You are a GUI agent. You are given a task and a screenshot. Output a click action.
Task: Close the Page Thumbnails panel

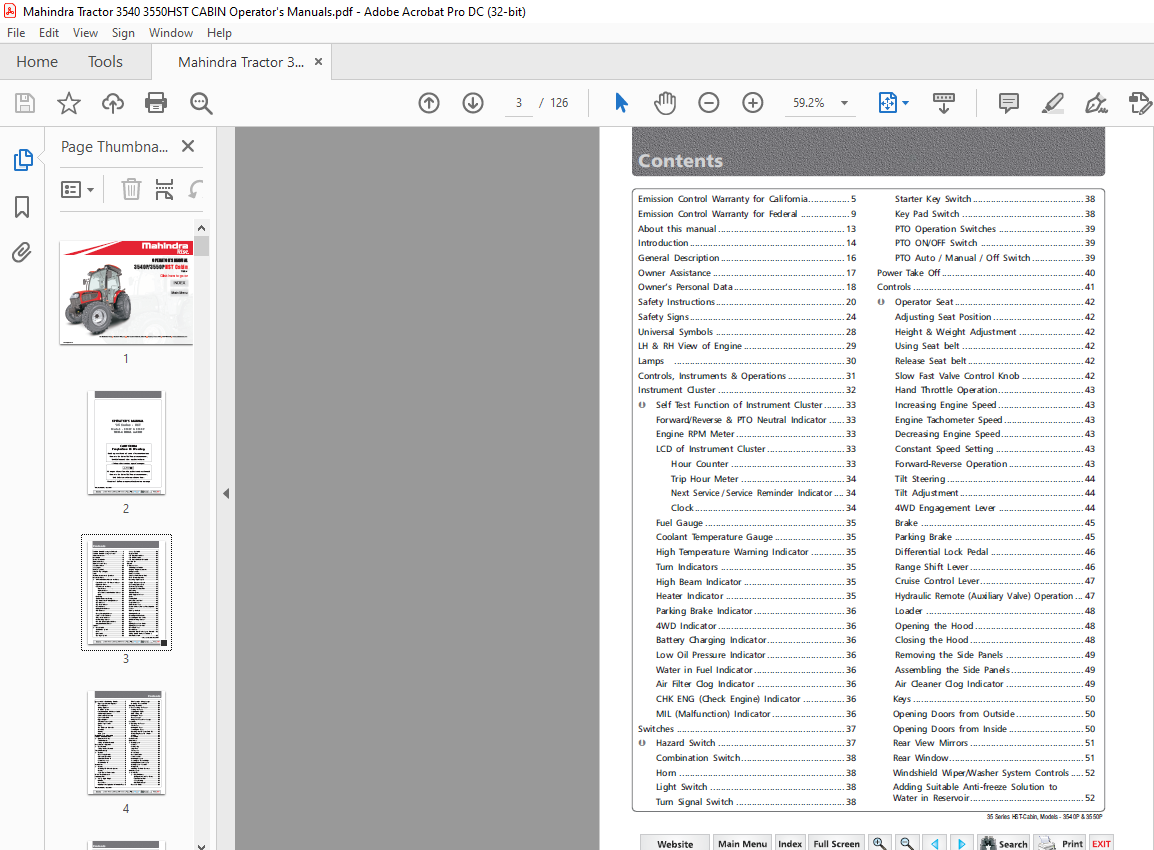(x=188, y=146)
